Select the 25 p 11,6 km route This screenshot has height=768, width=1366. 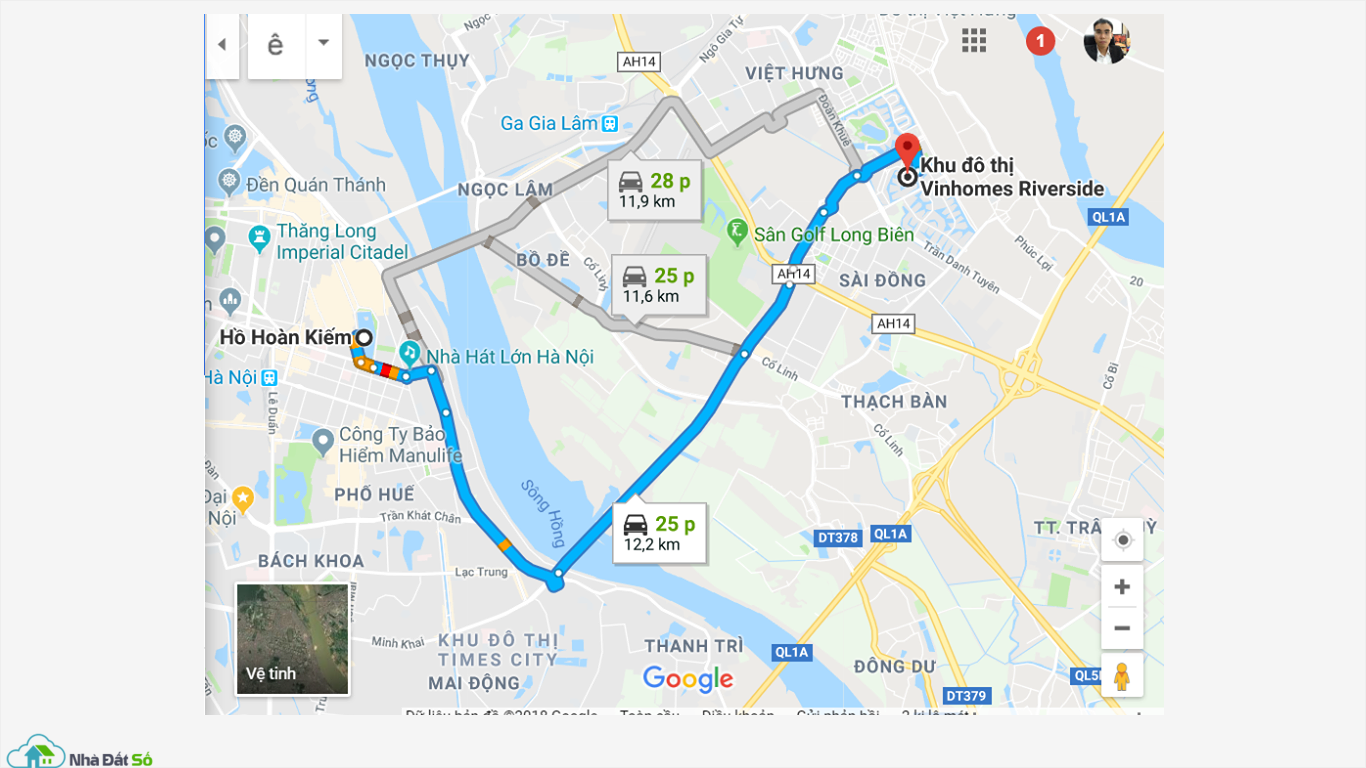coord(659,285)
